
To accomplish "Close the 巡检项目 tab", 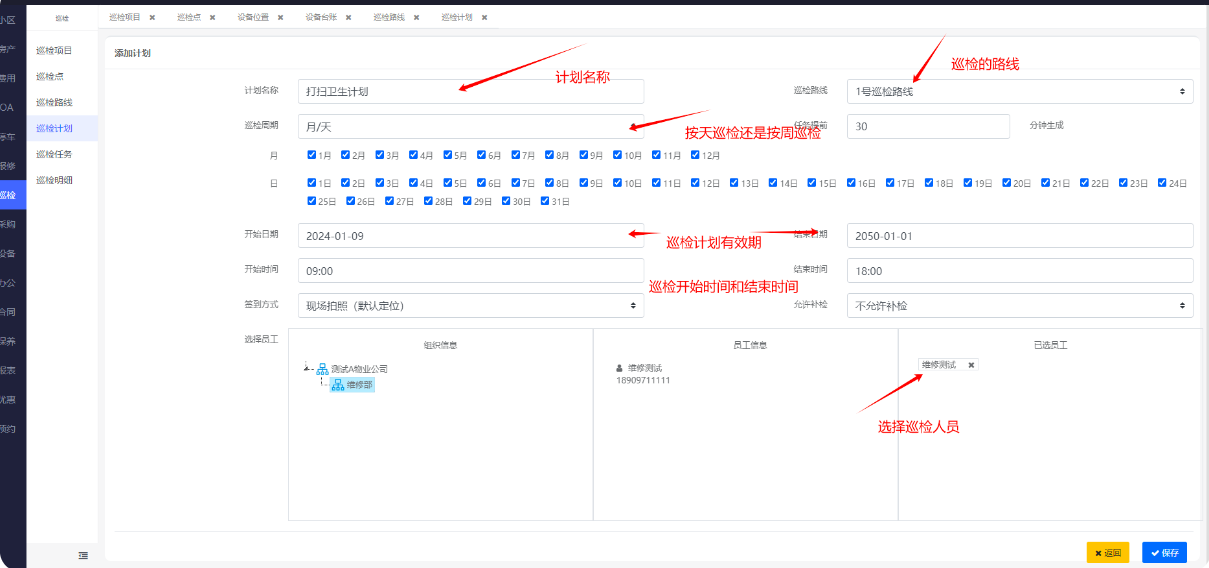I will pyautogui.click(x=152, y=17).
